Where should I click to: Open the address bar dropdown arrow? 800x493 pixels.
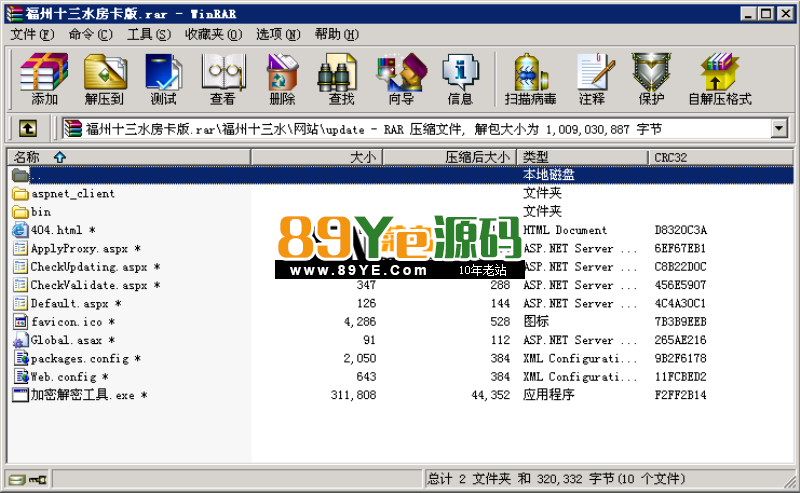point(779,129)
